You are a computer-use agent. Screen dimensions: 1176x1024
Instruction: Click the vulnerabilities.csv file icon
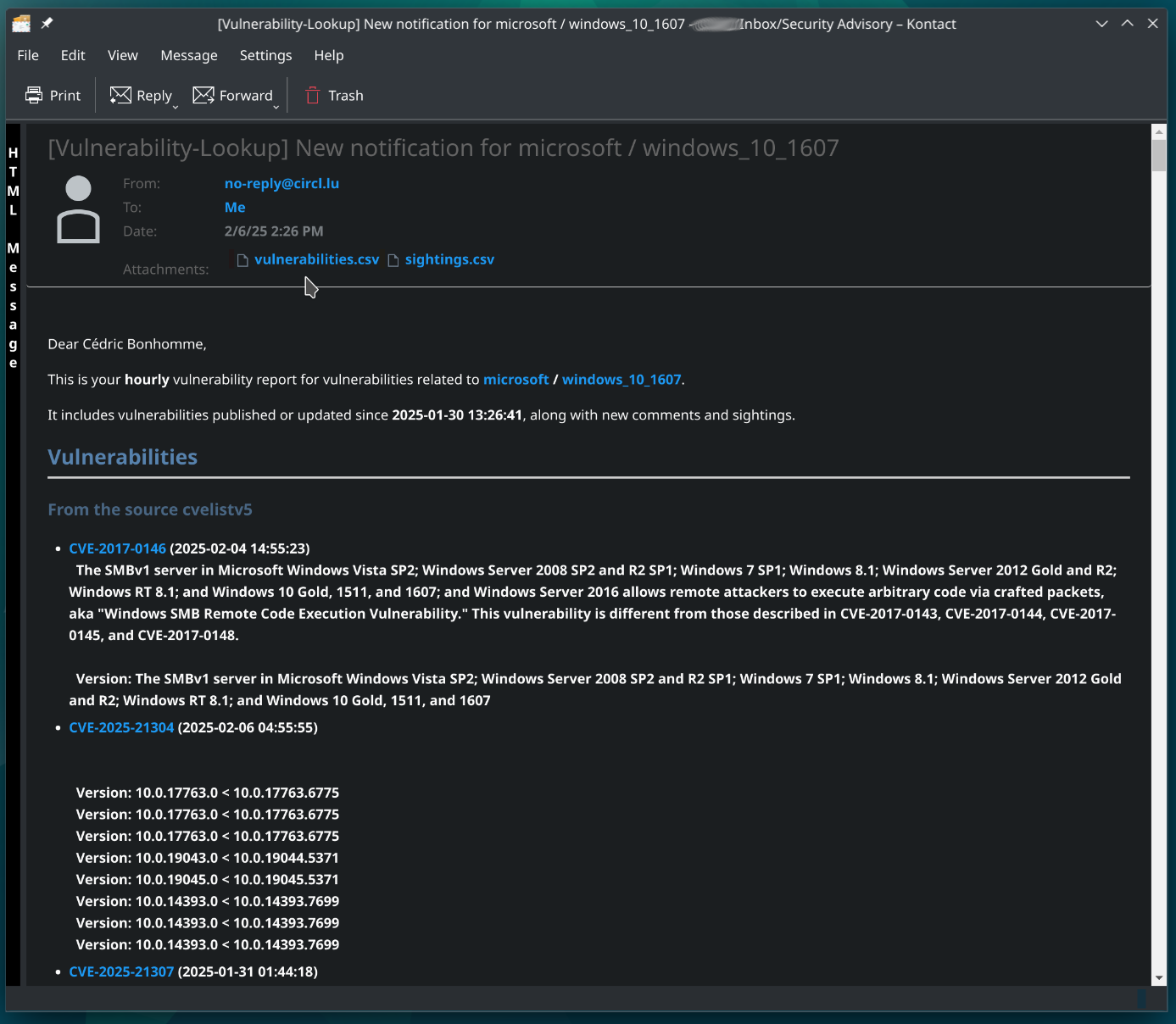coord(242,260)
